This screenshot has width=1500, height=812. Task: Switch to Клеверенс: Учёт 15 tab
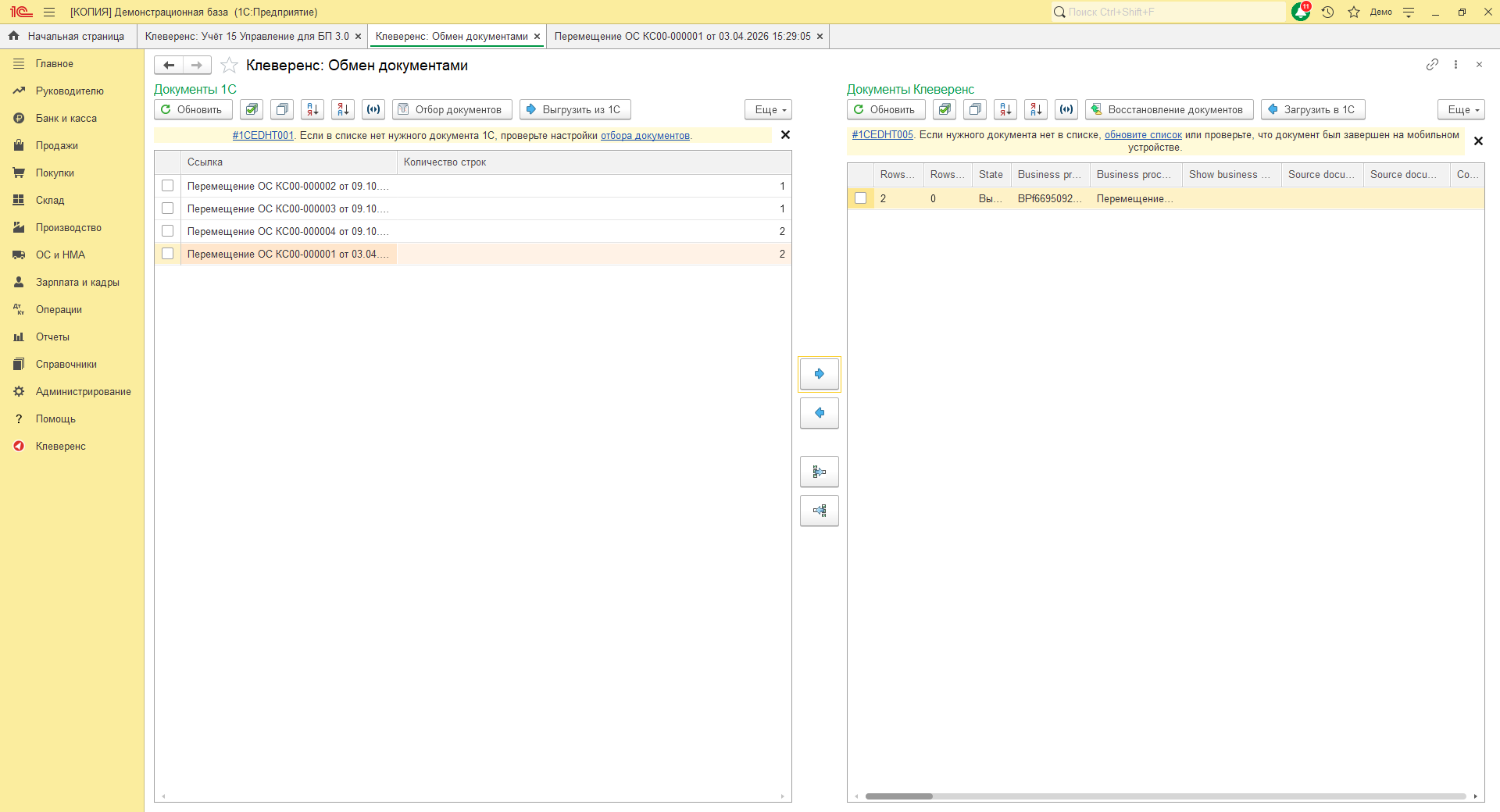[x=247, y=37]
